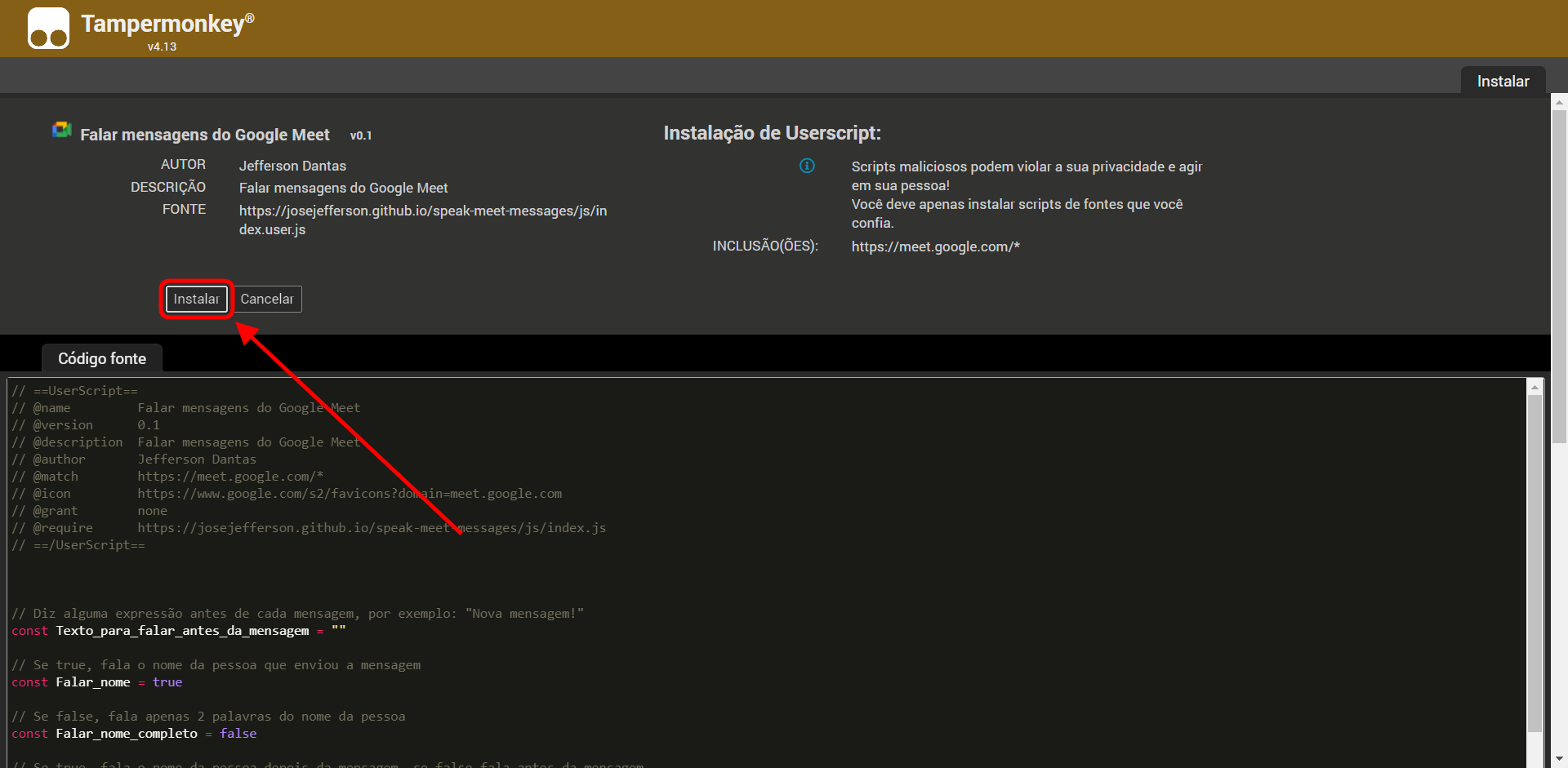This screenshot has width=1568, height=768.
Task: Click the Instalar button to install script
Action: [x=196, y=299]
